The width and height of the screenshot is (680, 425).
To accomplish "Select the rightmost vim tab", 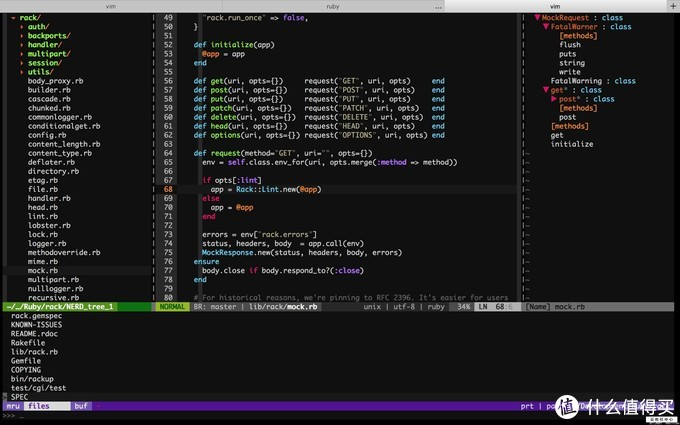I will click(x=555, y=6).
